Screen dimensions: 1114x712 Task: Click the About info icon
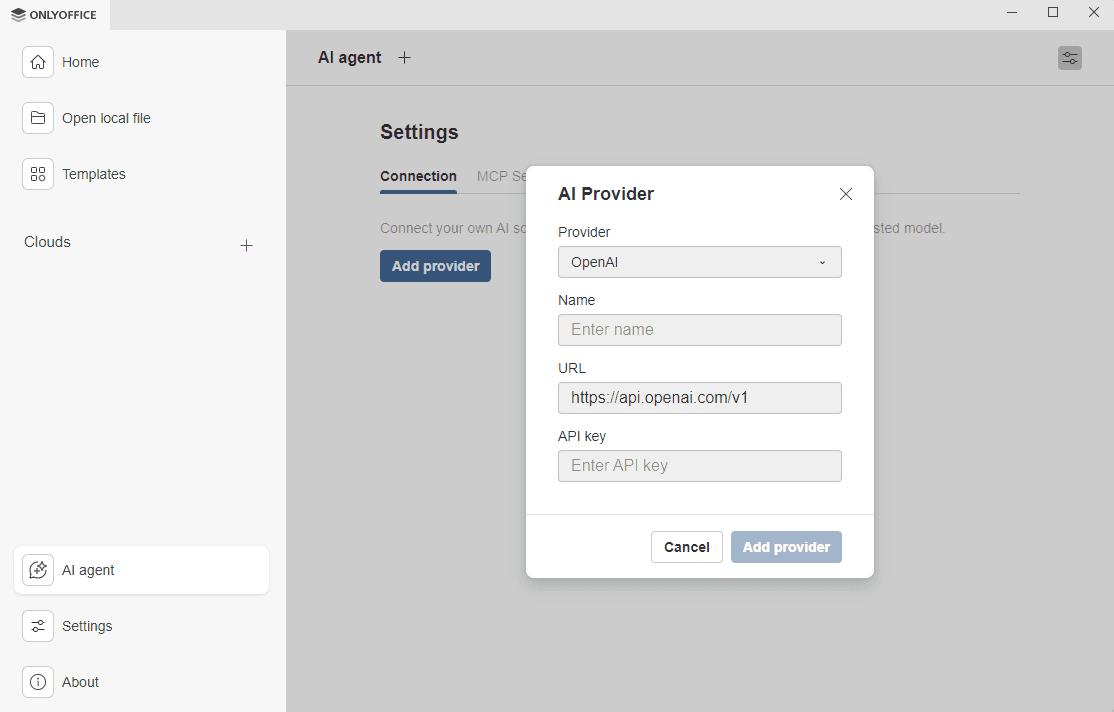click(38, 682)
